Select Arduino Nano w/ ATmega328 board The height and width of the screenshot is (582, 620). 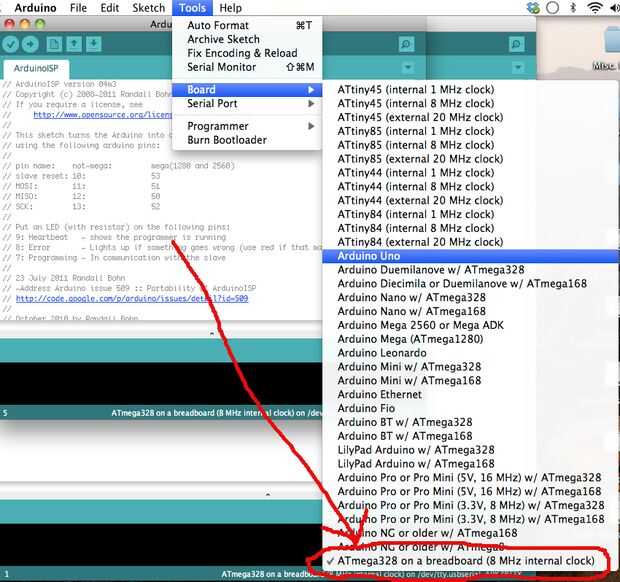pos(471,298)
